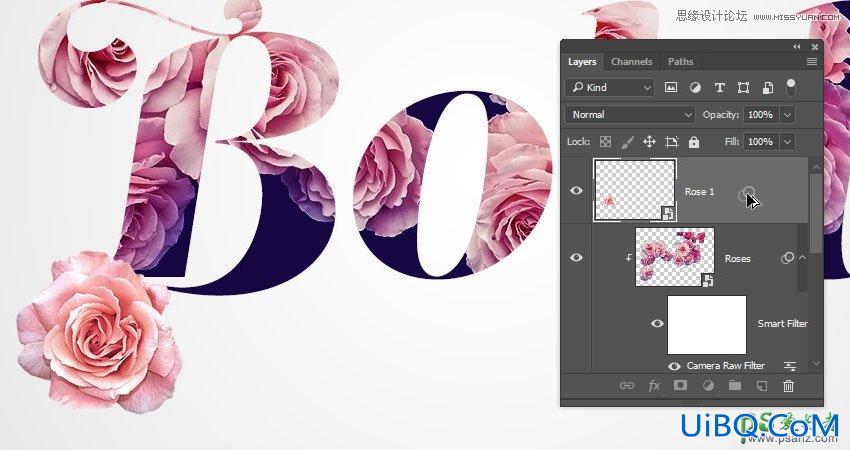Create a new group folder
850x450 pixels.
(735, 385)
